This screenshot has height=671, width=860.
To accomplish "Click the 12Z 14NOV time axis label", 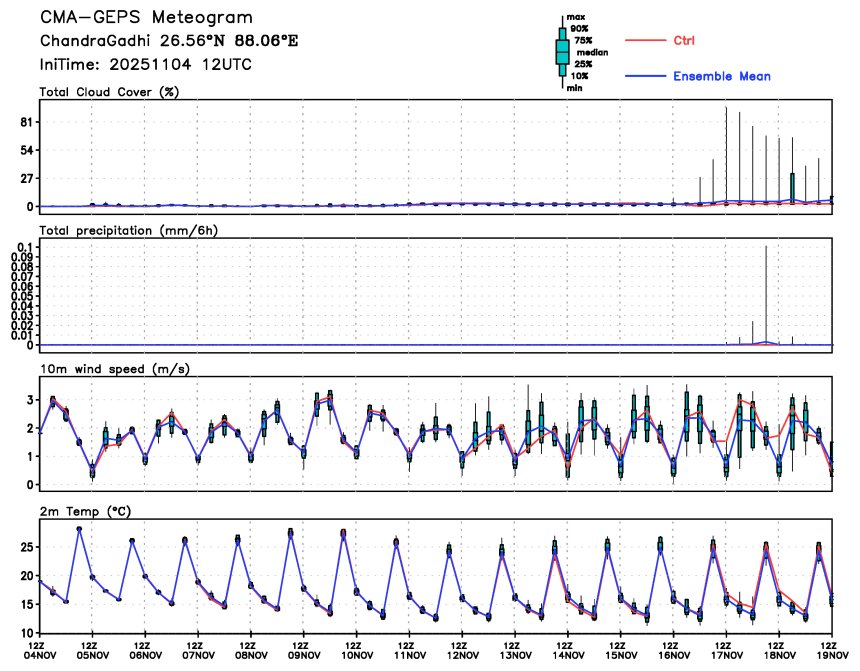I will 568,651.
